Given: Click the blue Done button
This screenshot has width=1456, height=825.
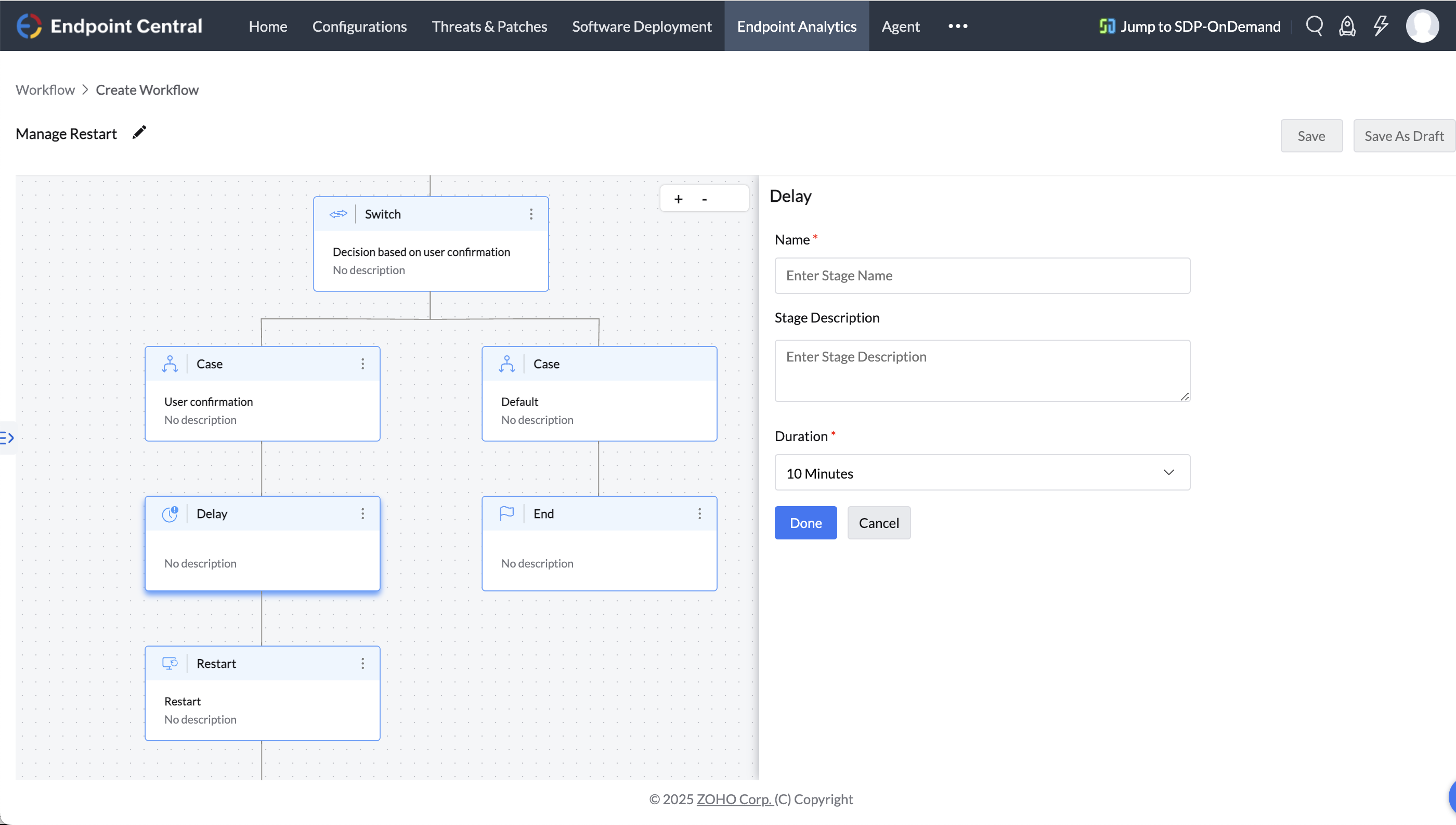Looking at the screenshot, I should click(805, 523).
